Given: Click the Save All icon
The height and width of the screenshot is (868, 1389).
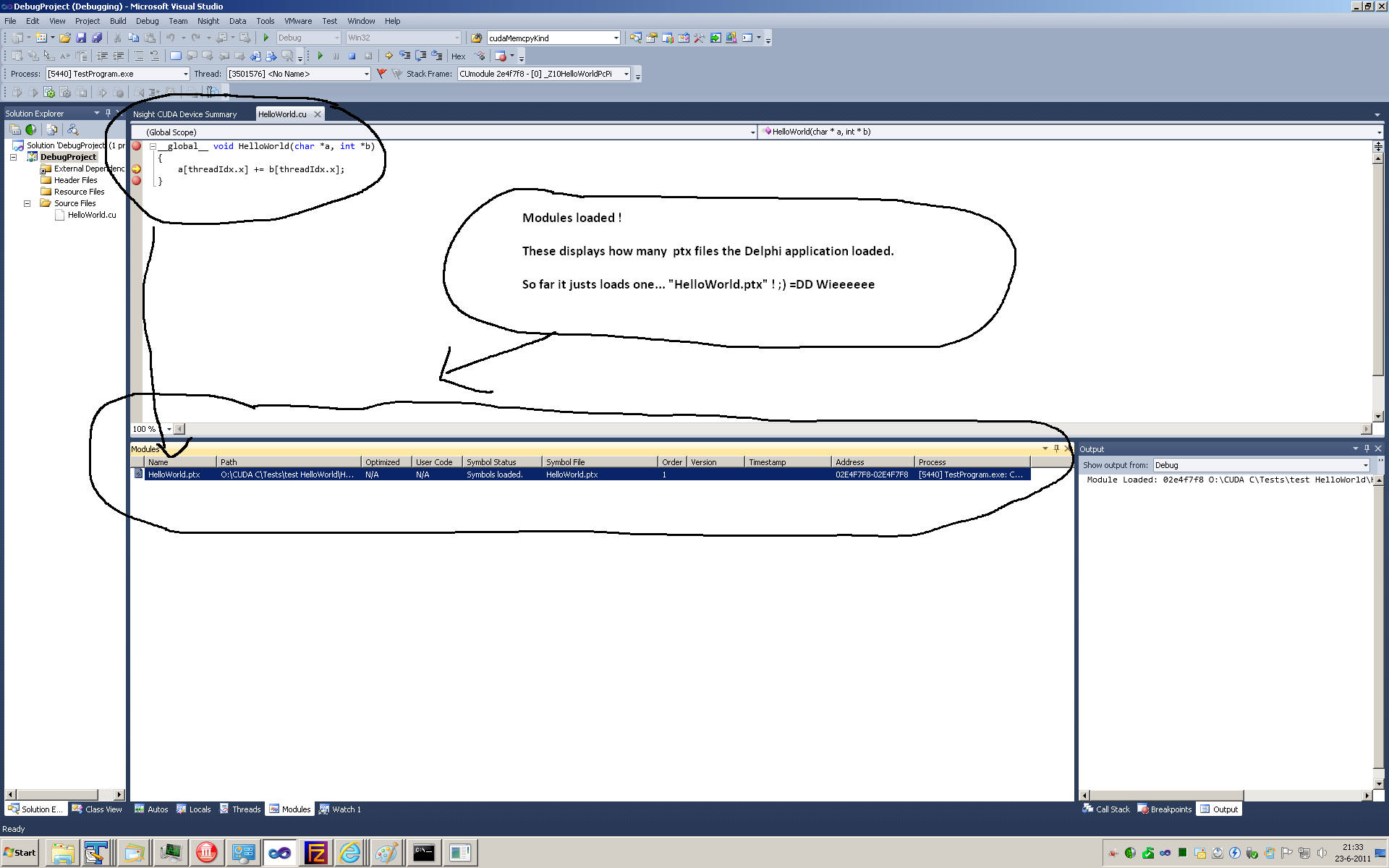Looking at the screenshot, I should (97, 38).
